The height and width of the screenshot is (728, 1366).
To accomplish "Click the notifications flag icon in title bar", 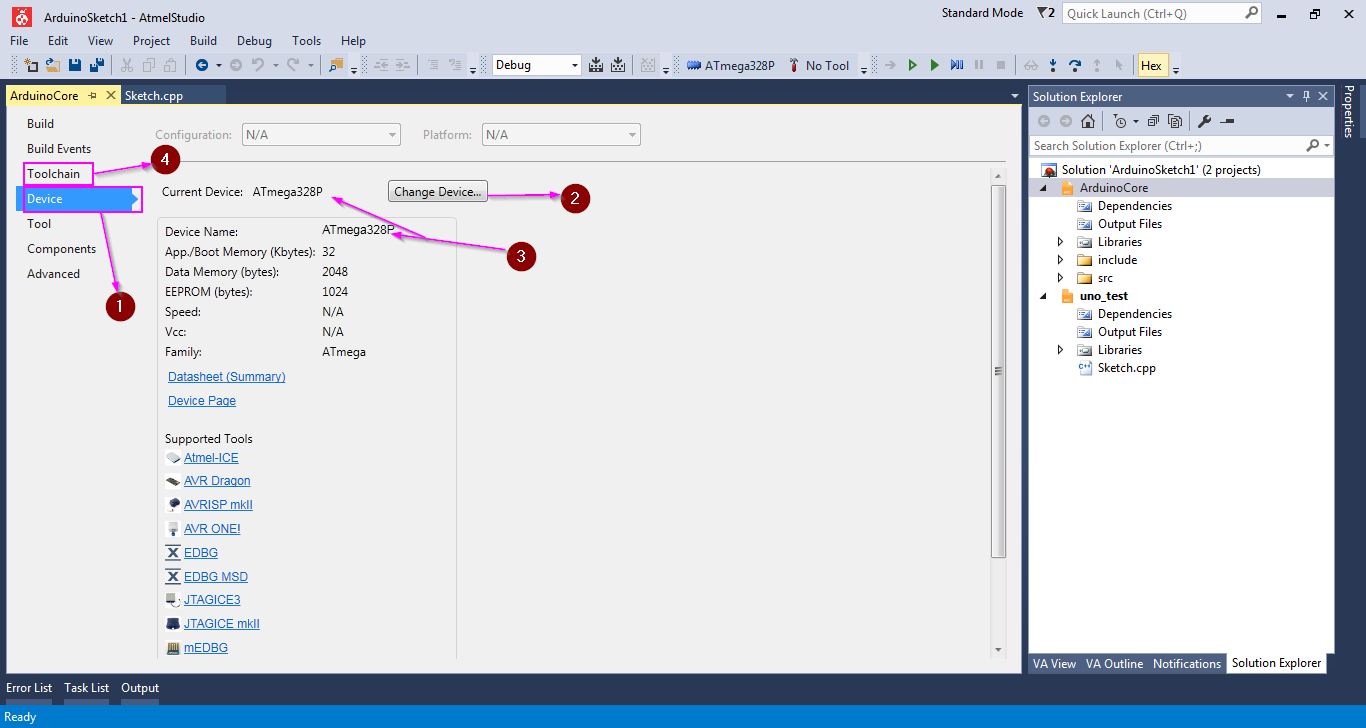I will (x=1045, y=13).
